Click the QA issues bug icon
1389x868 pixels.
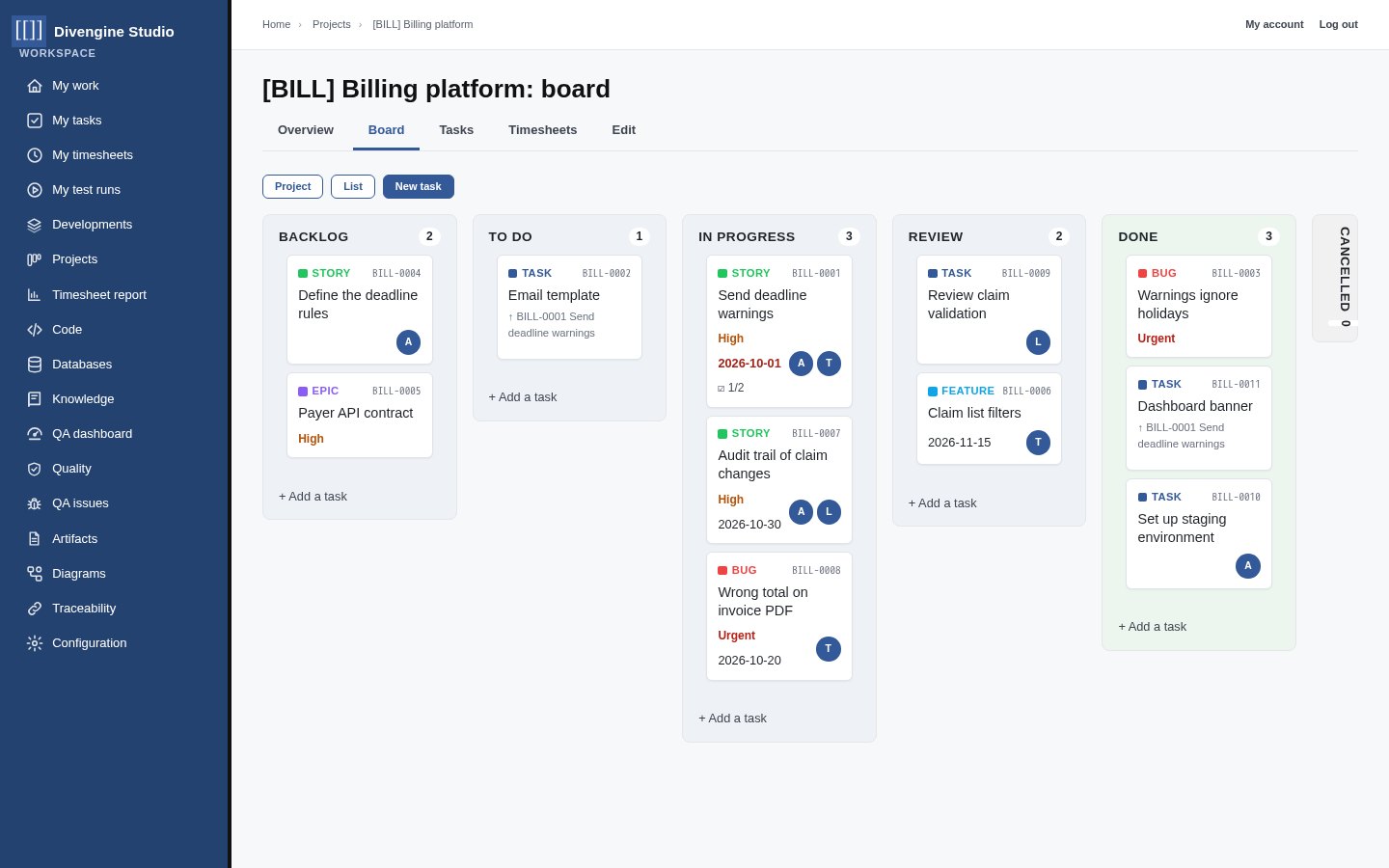[x=35, y=503]
